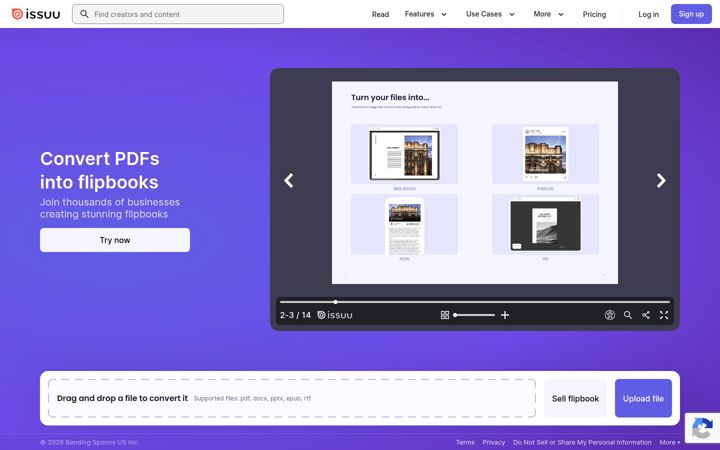Image resolution: width=720 pixels, height=450 pixels.
Task: Click the circular issuu icon in viewer toolbar
Action: [610, 315]
